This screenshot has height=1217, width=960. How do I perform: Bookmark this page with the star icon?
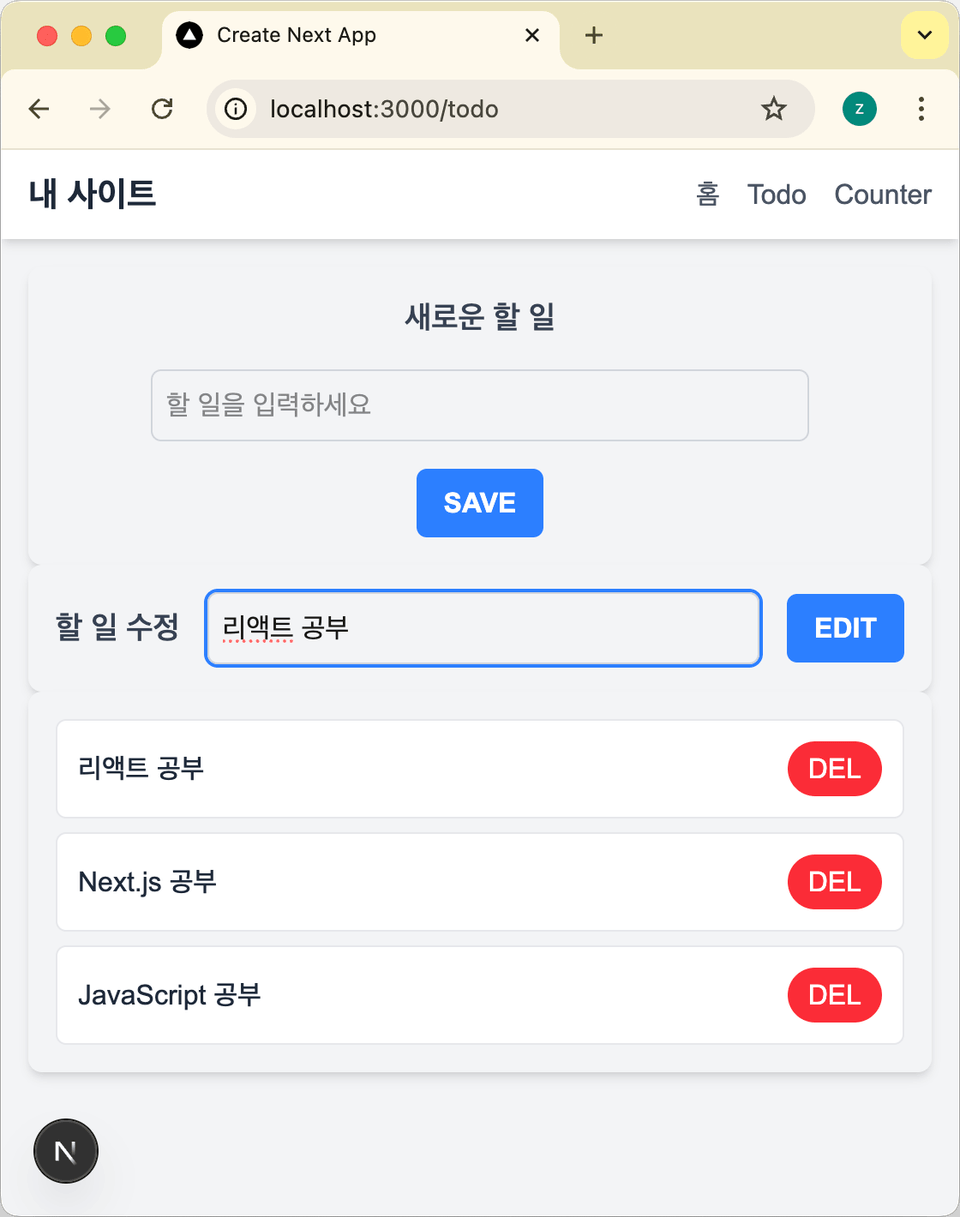tap(774, 109)
